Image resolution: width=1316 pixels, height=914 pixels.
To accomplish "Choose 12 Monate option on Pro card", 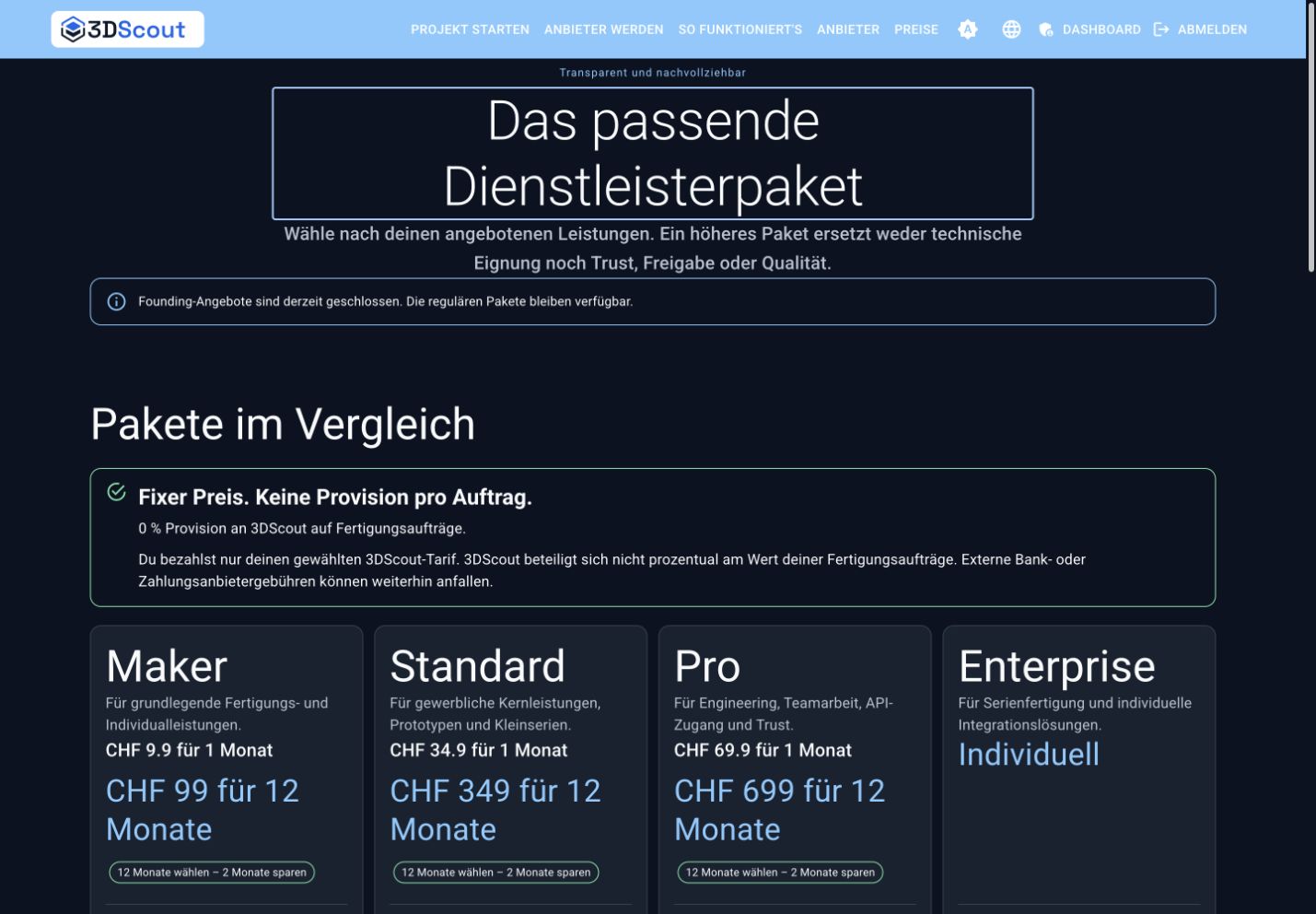I will click(780, 873).
